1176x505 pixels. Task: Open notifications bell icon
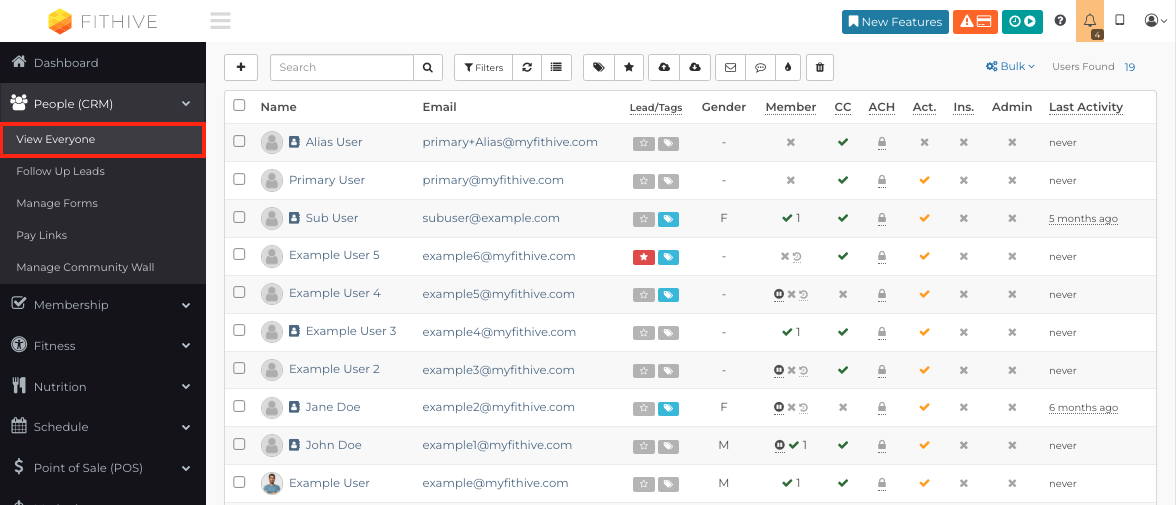click(x=1090, y=21)
